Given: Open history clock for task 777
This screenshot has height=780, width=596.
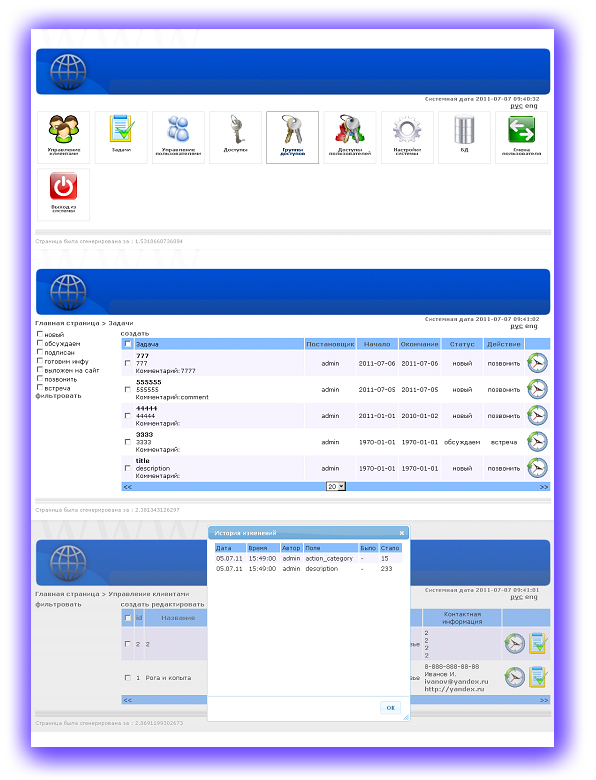Looking at the screenshot, I should [x=537, y=363].
